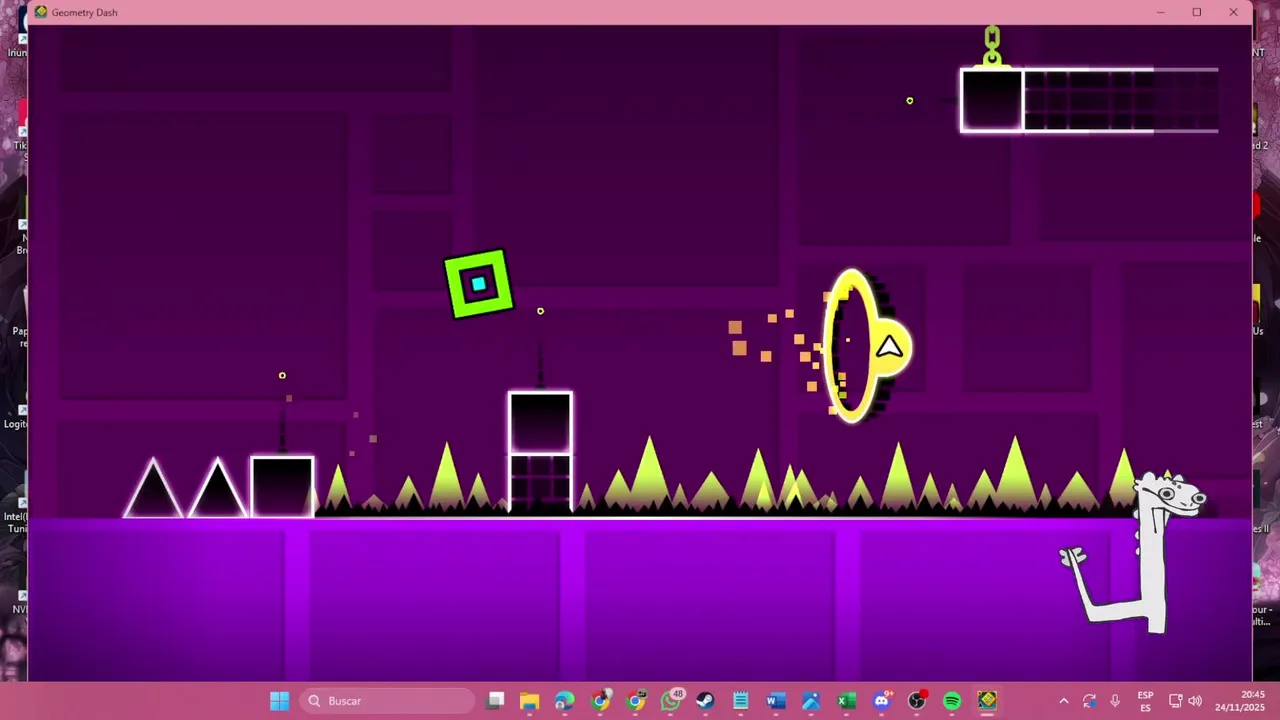
Task: Close the Geometry Dash window
Action: [1233, 12]
